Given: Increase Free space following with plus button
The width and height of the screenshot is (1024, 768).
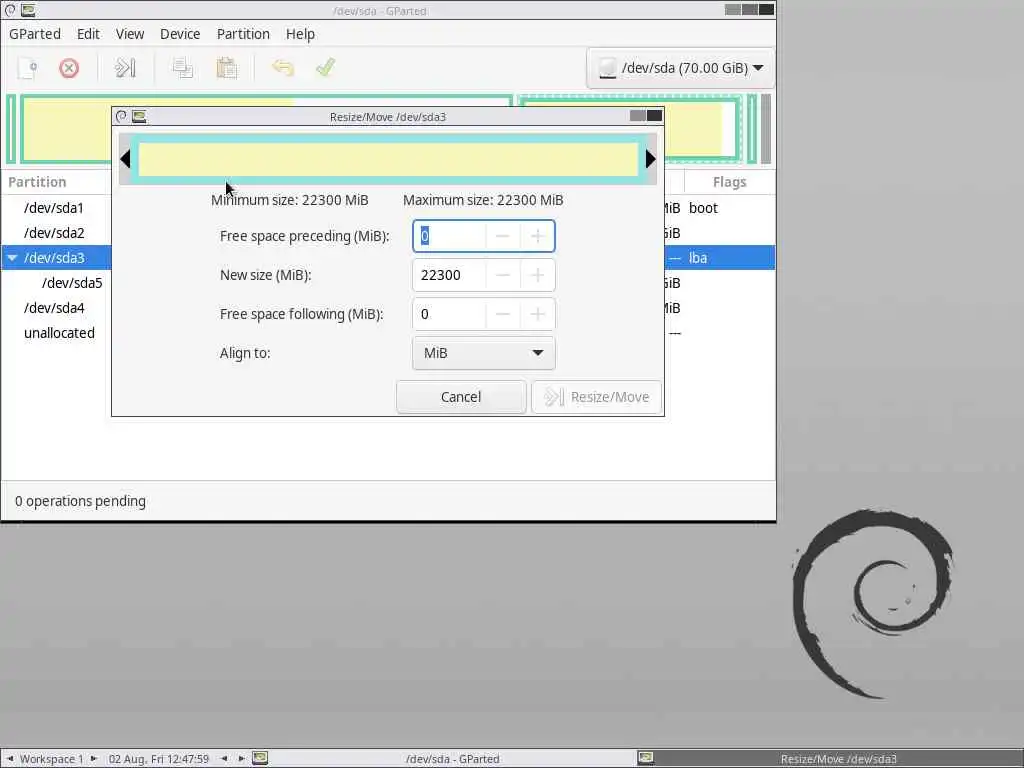Looking at the screenshot, I should pos(537,314).
